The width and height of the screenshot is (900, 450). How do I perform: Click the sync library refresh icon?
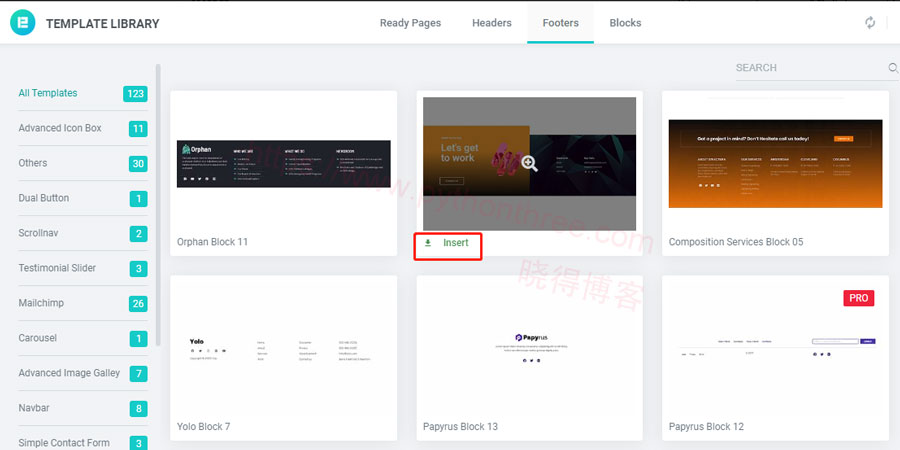point(870,22)
